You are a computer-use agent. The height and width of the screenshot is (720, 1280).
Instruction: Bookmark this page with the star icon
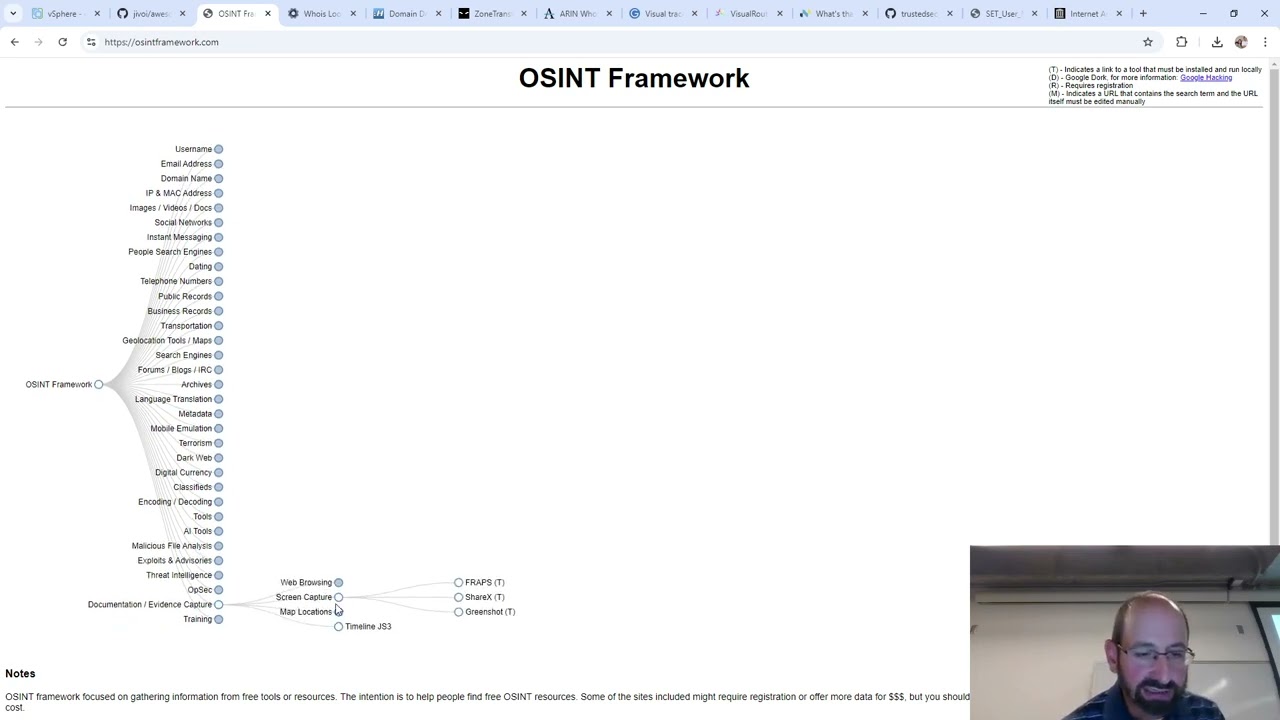[x=1148, y=42]
